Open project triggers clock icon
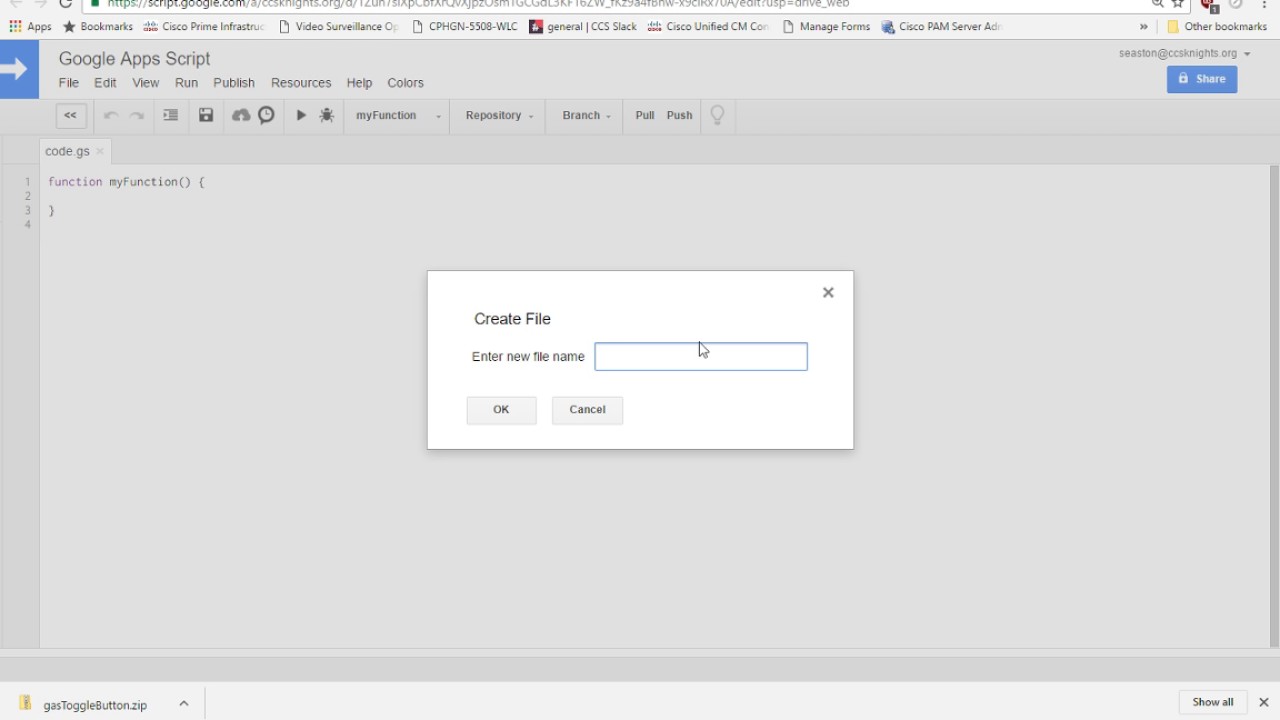The width and height of the screenshot is (1280, 720). click(266, 115)
